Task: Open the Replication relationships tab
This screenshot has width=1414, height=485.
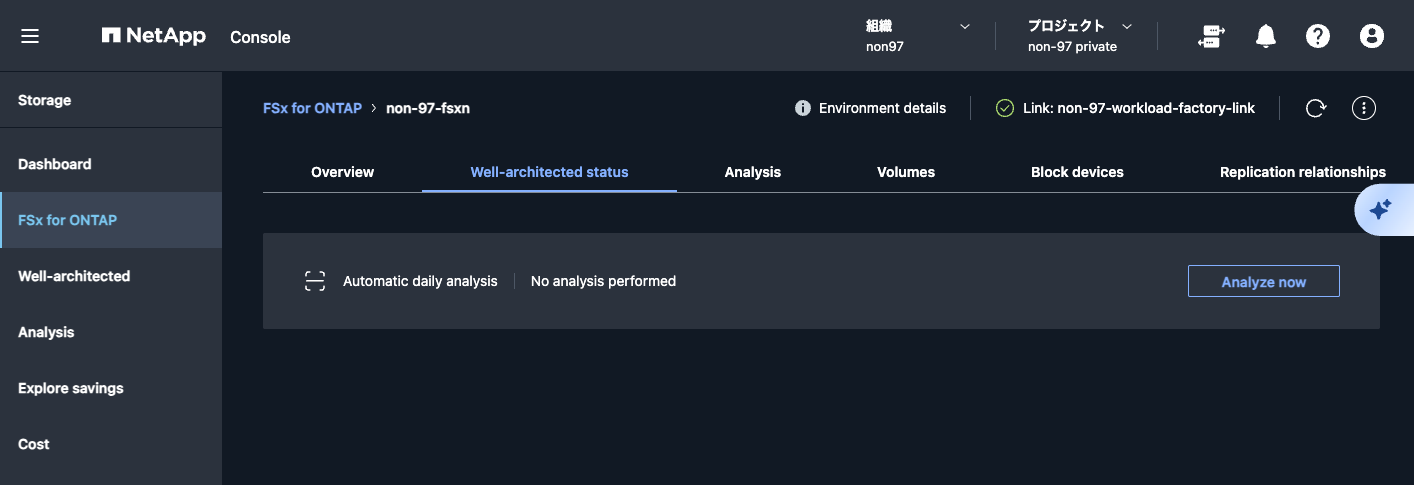Action: coord(1302,172)
